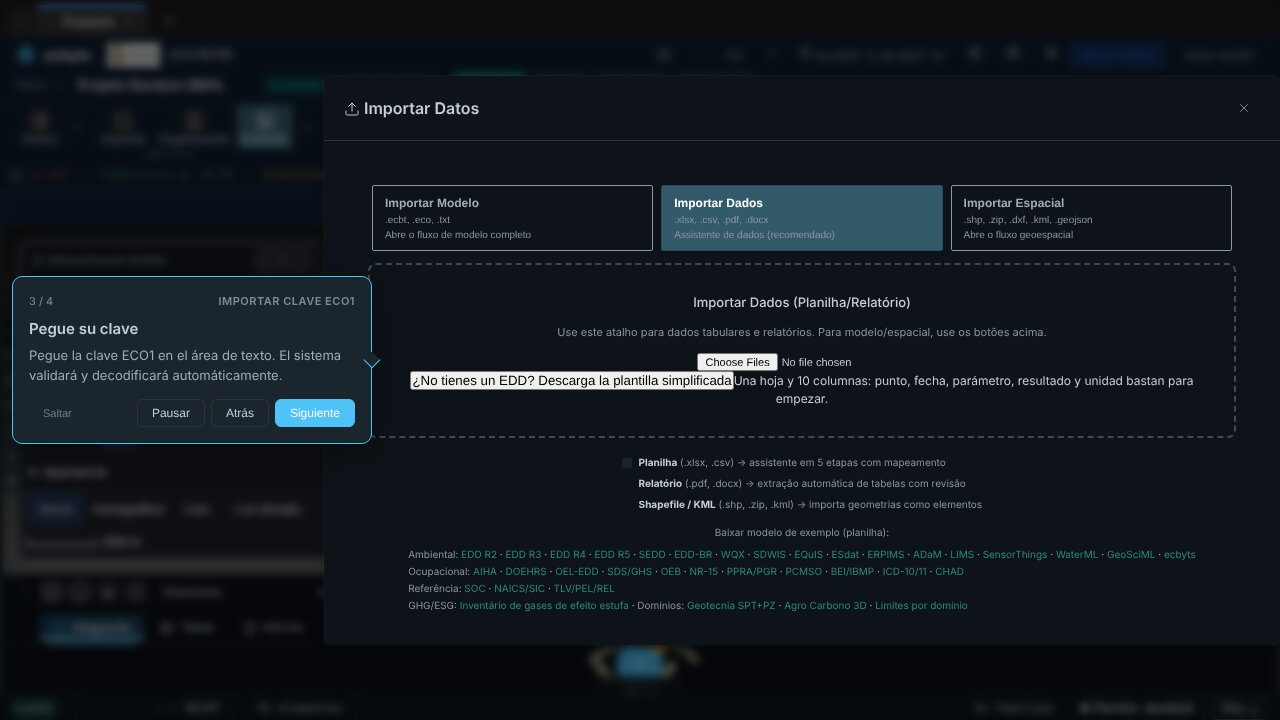Open the ERPIMS template link
Viewport: 1280px width, 720px height.
886,554
